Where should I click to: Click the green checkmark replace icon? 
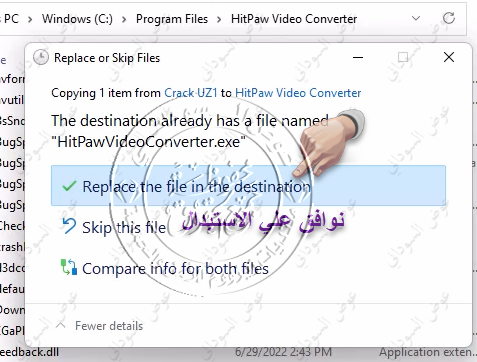(69, 186)
